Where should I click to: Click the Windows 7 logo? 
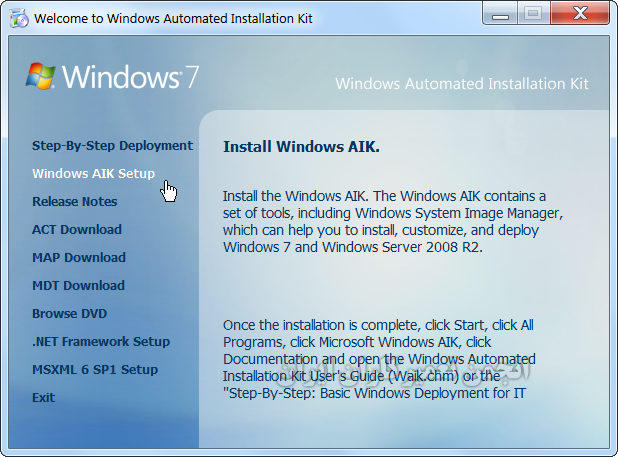tap(112, 76)
